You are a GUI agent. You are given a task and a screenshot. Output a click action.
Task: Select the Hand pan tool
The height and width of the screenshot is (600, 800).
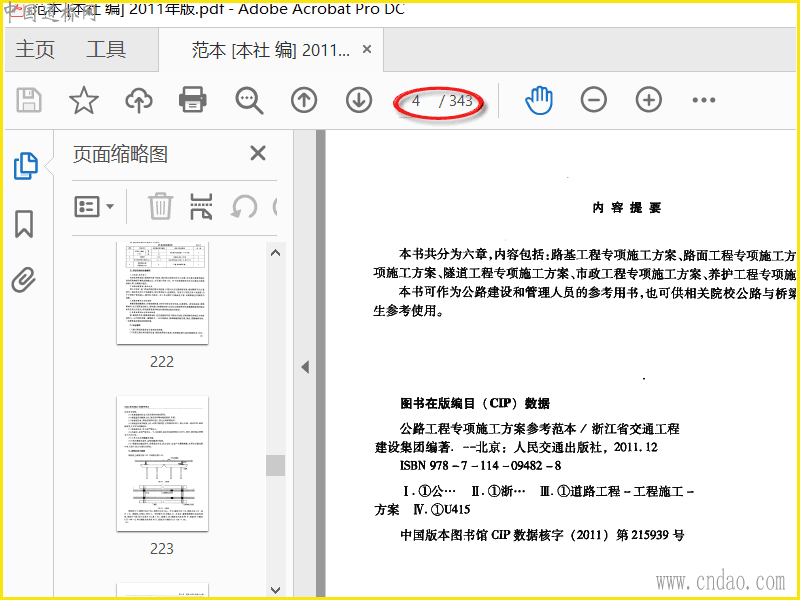pos(539,100)
